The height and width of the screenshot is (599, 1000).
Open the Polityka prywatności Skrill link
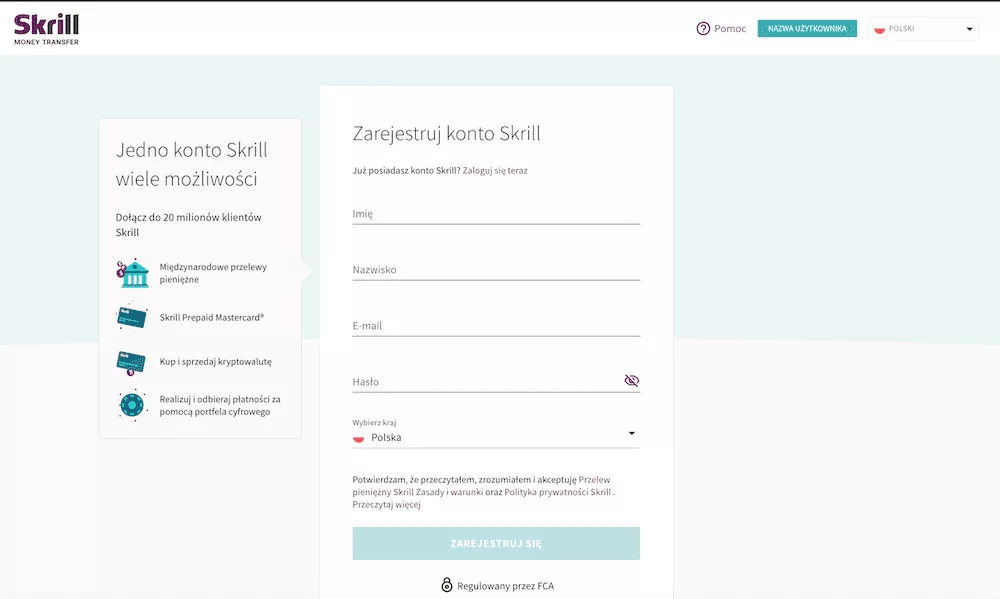click(558, 492)
